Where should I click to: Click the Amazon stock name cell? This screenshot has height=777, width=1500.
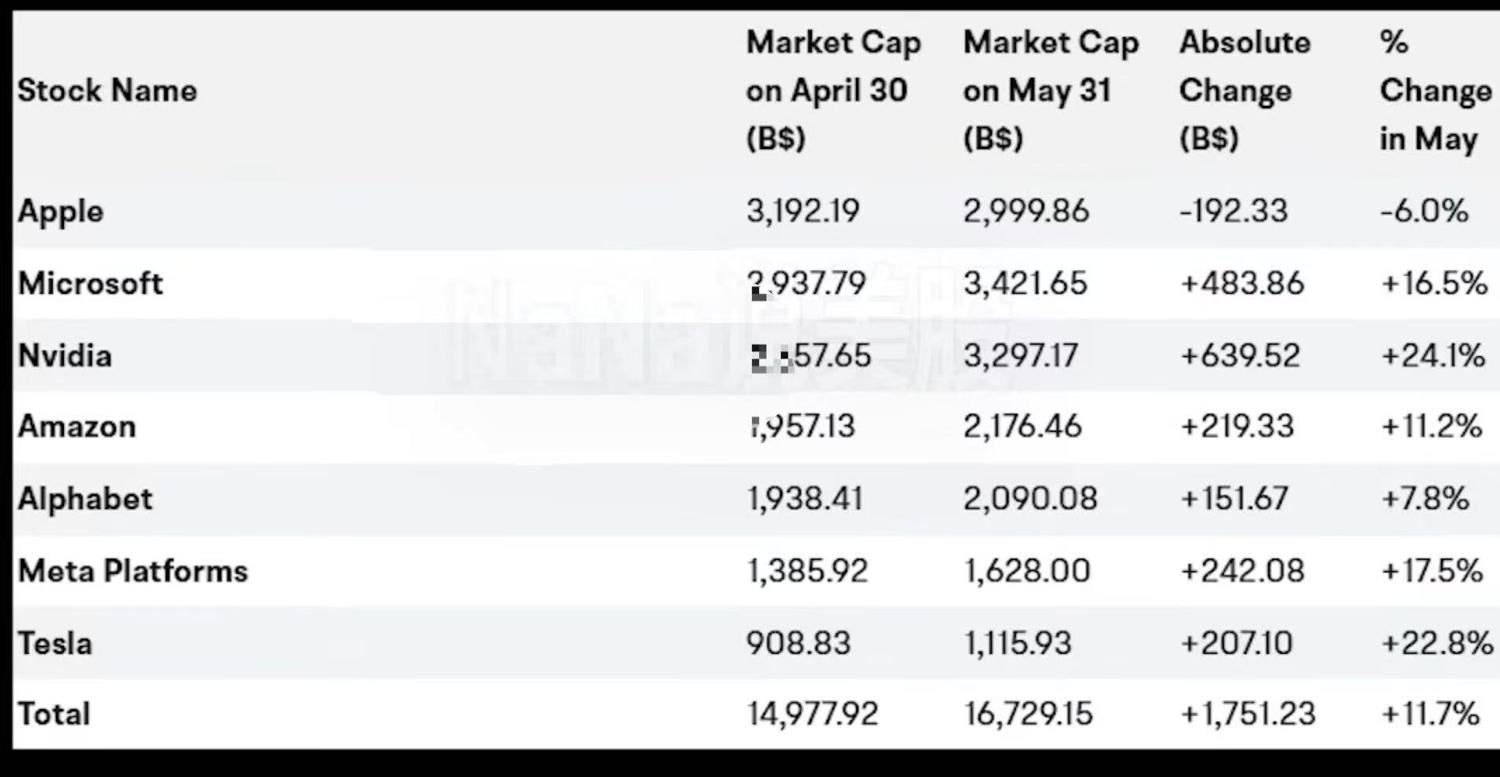tap(77, 427)
